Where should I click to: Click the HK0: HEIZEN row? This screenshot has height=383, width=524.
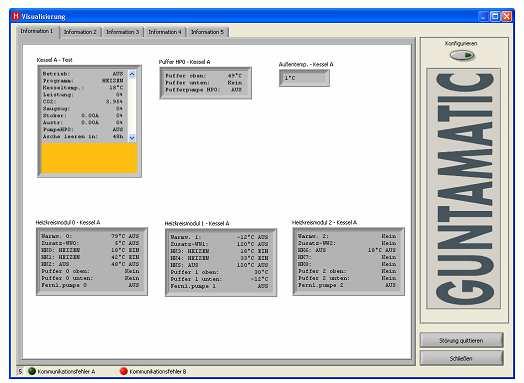[90, 250]
